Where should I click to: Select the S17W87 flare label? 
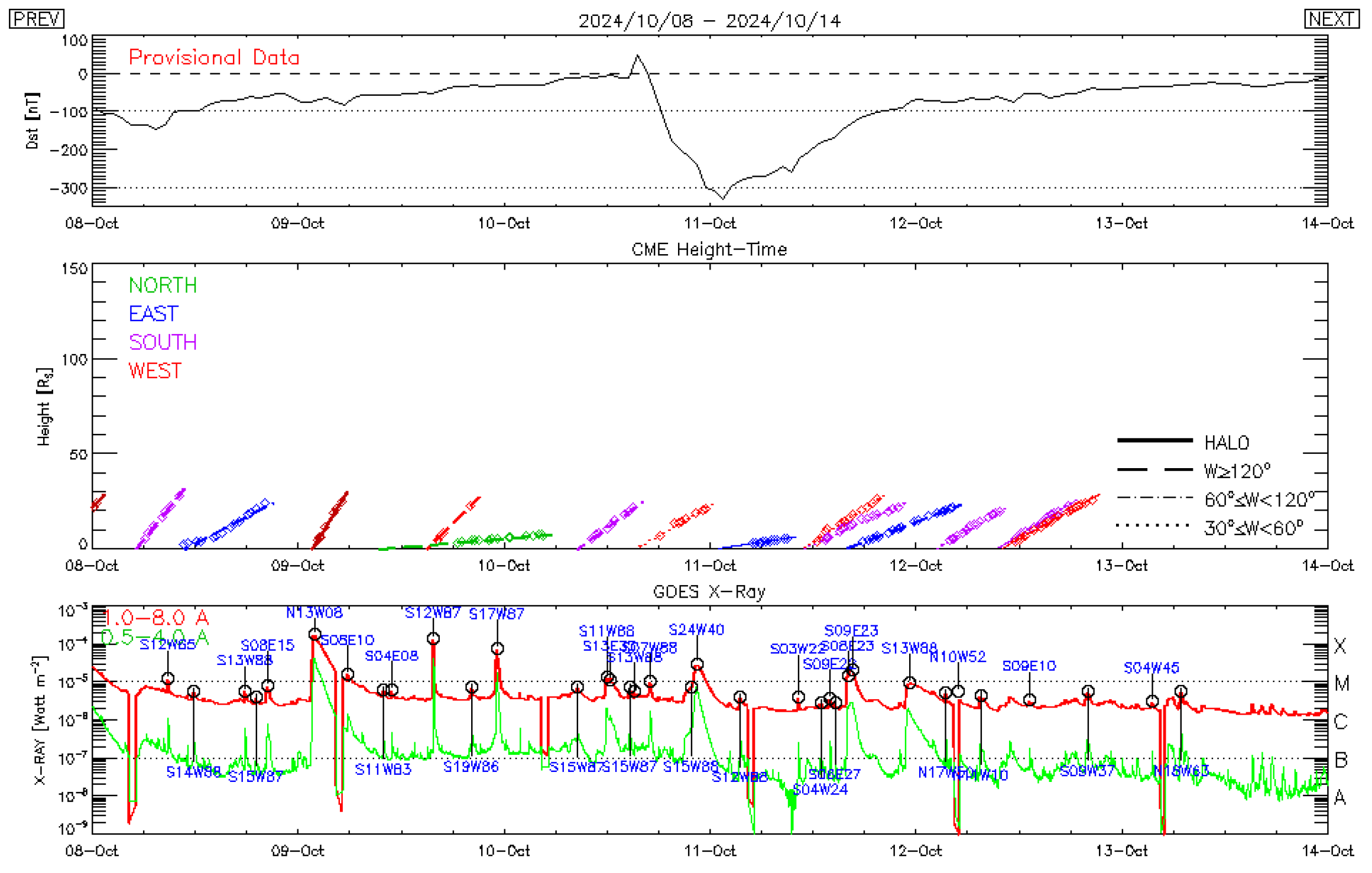click(497, 614)
